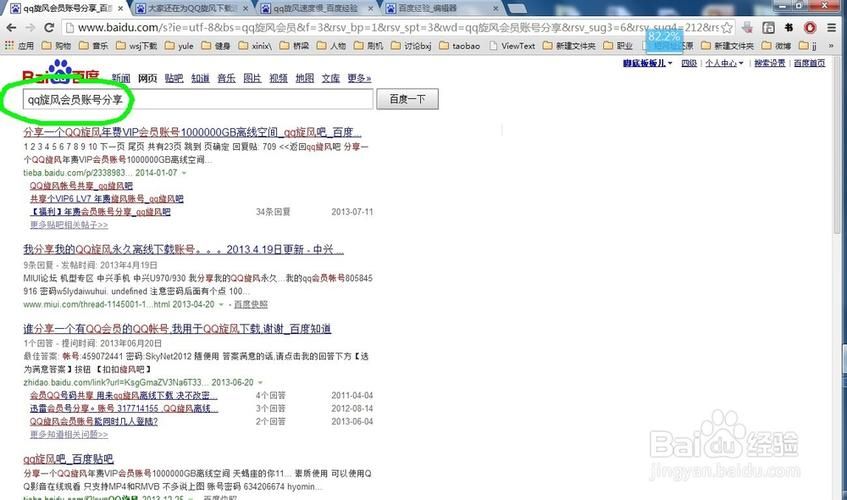Open the Chrome menu (three lines)
This screenshot has width=847, height=500.
[x=831, y=28]
